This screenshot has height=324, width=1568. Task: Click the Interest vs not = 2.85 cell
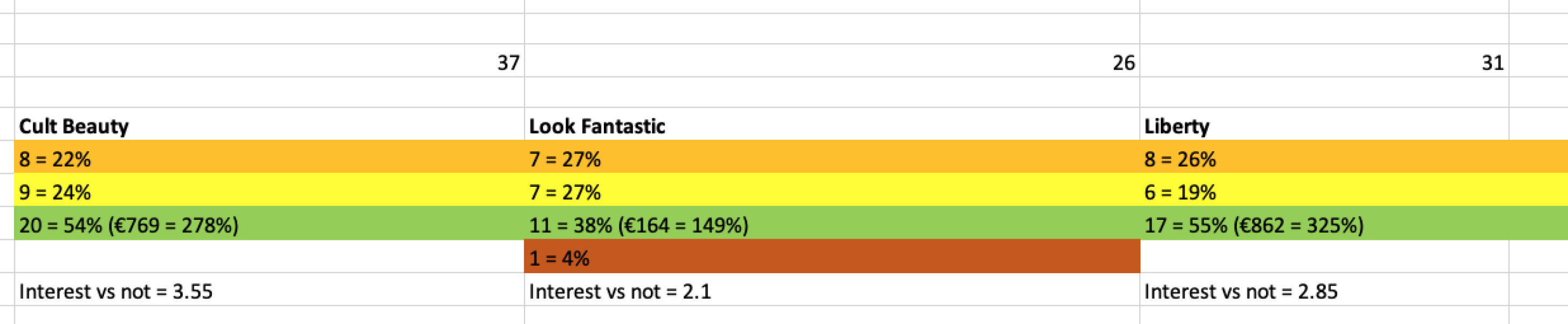[x=1324, y=291]
